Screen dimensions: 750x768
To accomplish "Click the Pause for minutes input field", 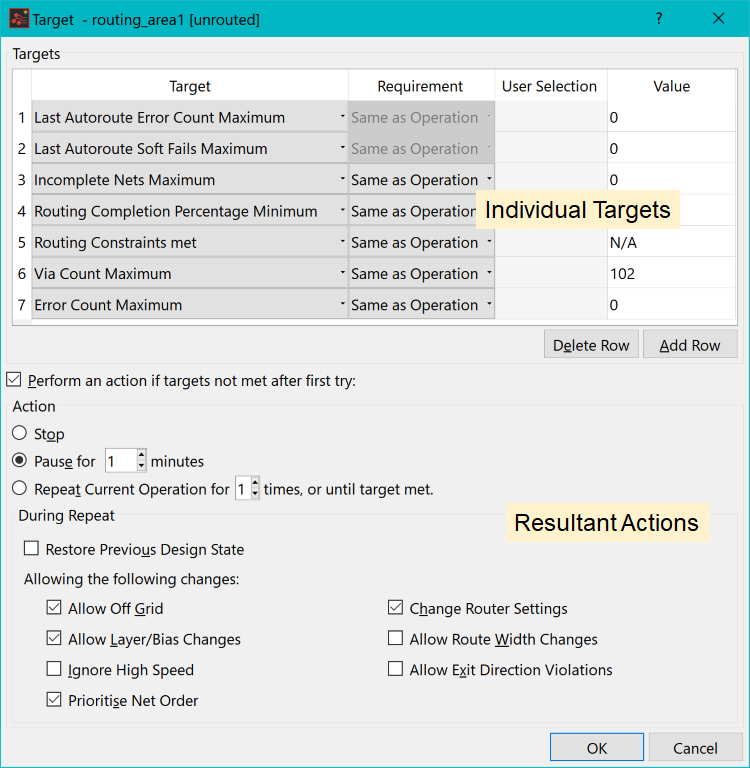I will (x=121, y=461).
